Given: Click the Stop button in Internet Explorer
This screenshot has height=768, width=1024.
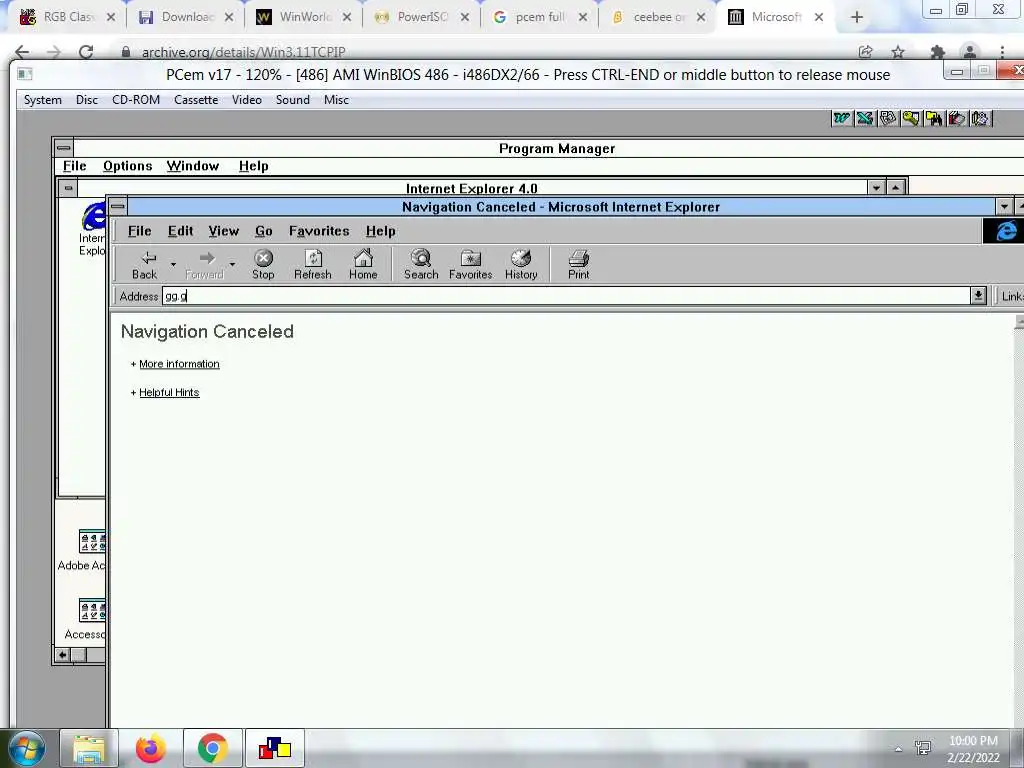Looking at the screenshot, I should tap(263, 264).
